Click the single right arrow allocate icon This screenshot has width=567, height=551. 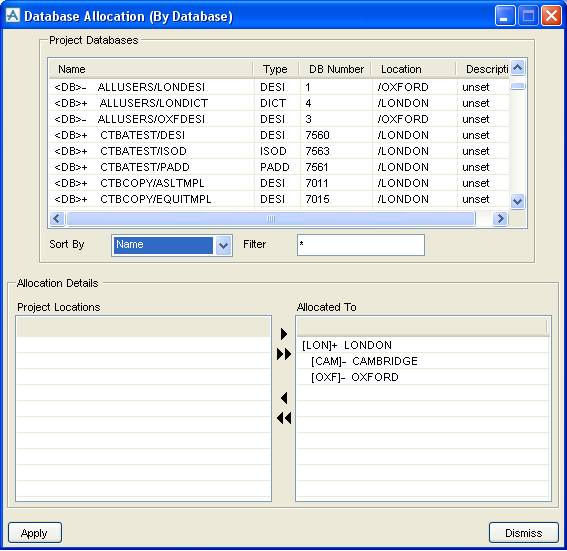point(284,333)
